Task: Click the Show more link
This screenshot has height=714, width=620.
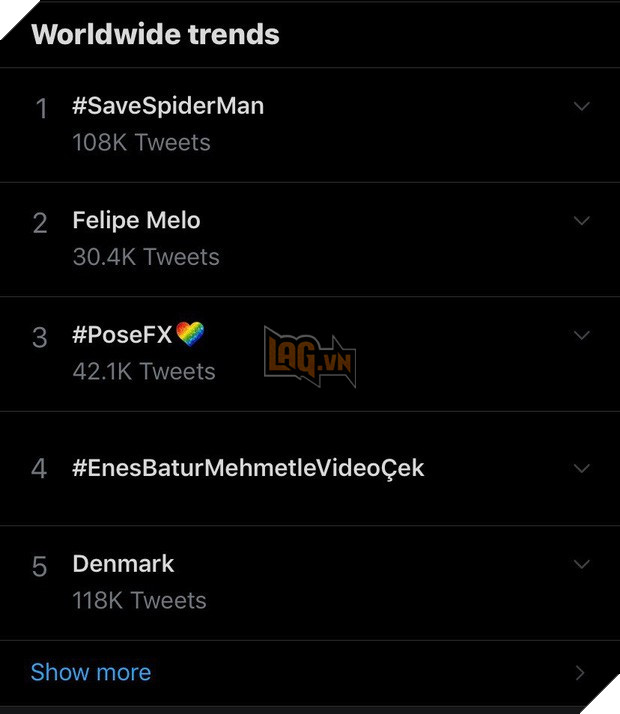Action: 91,672
